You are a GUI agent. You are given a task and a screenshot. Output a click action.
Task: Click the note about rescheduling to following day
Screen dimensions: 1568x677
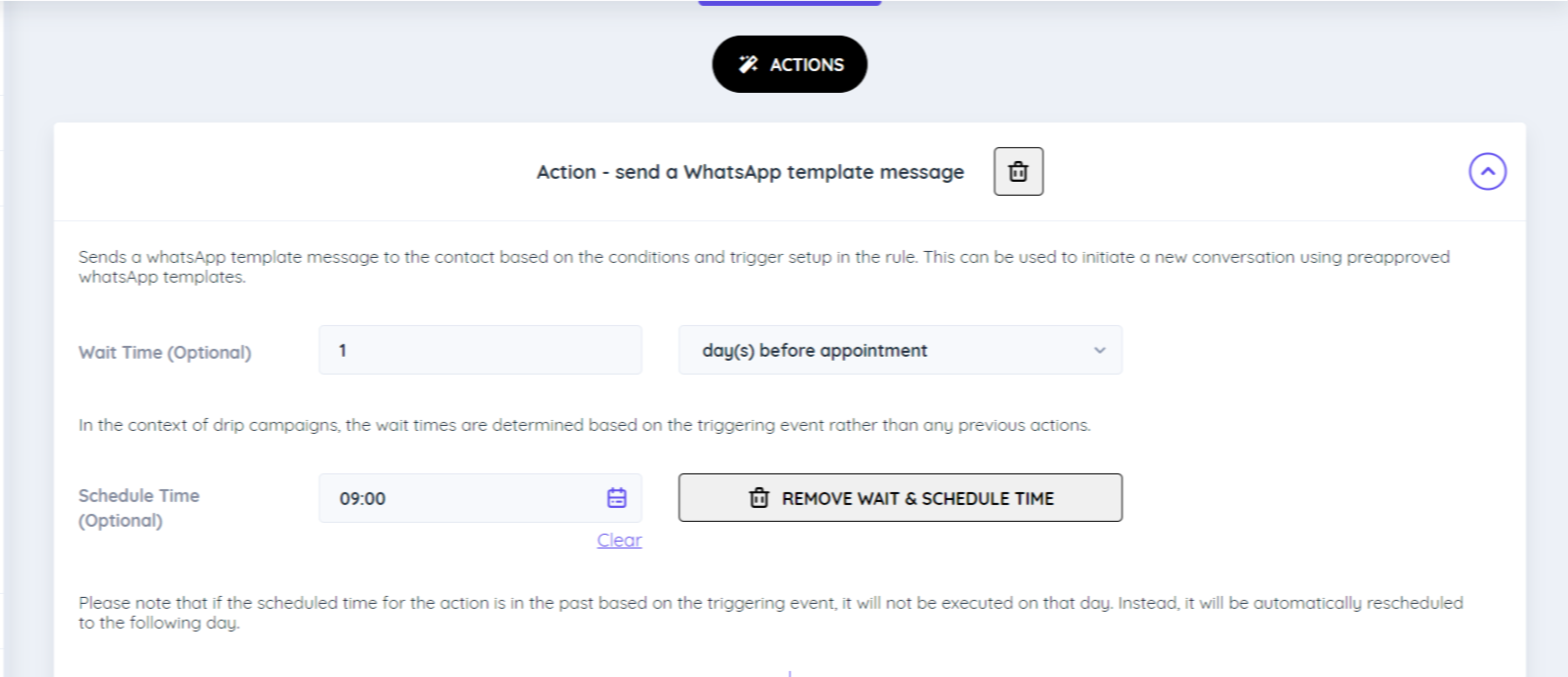(x=770, y=613)
